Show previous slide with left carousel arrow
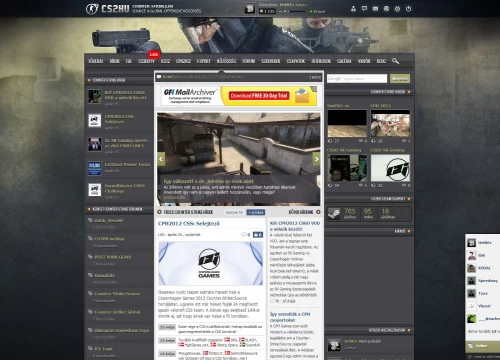Viewport: 500px width, 360px height. click(x=161, y=159)
